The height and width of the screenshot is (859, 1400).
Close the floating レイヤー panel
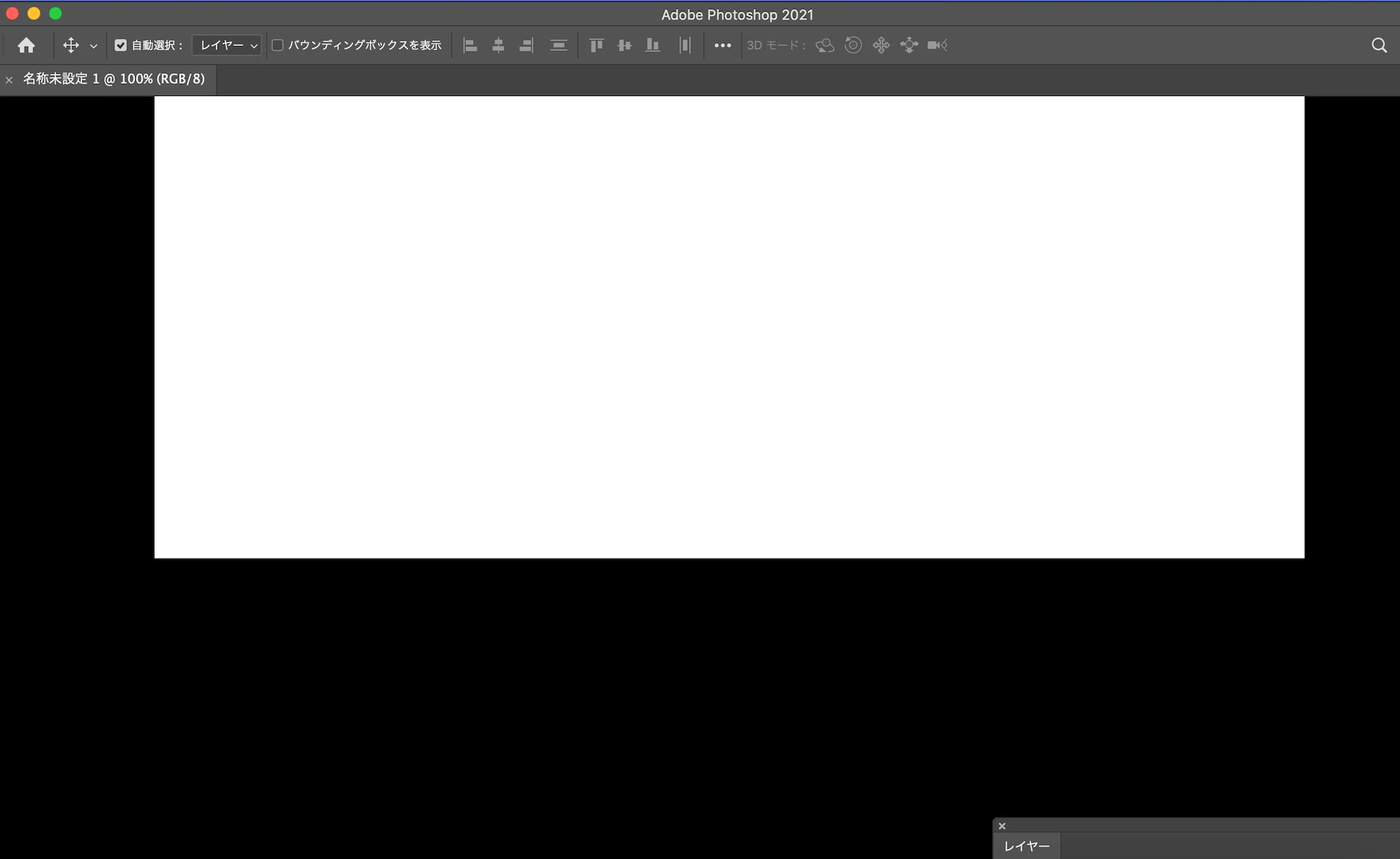coord(1002,826)
